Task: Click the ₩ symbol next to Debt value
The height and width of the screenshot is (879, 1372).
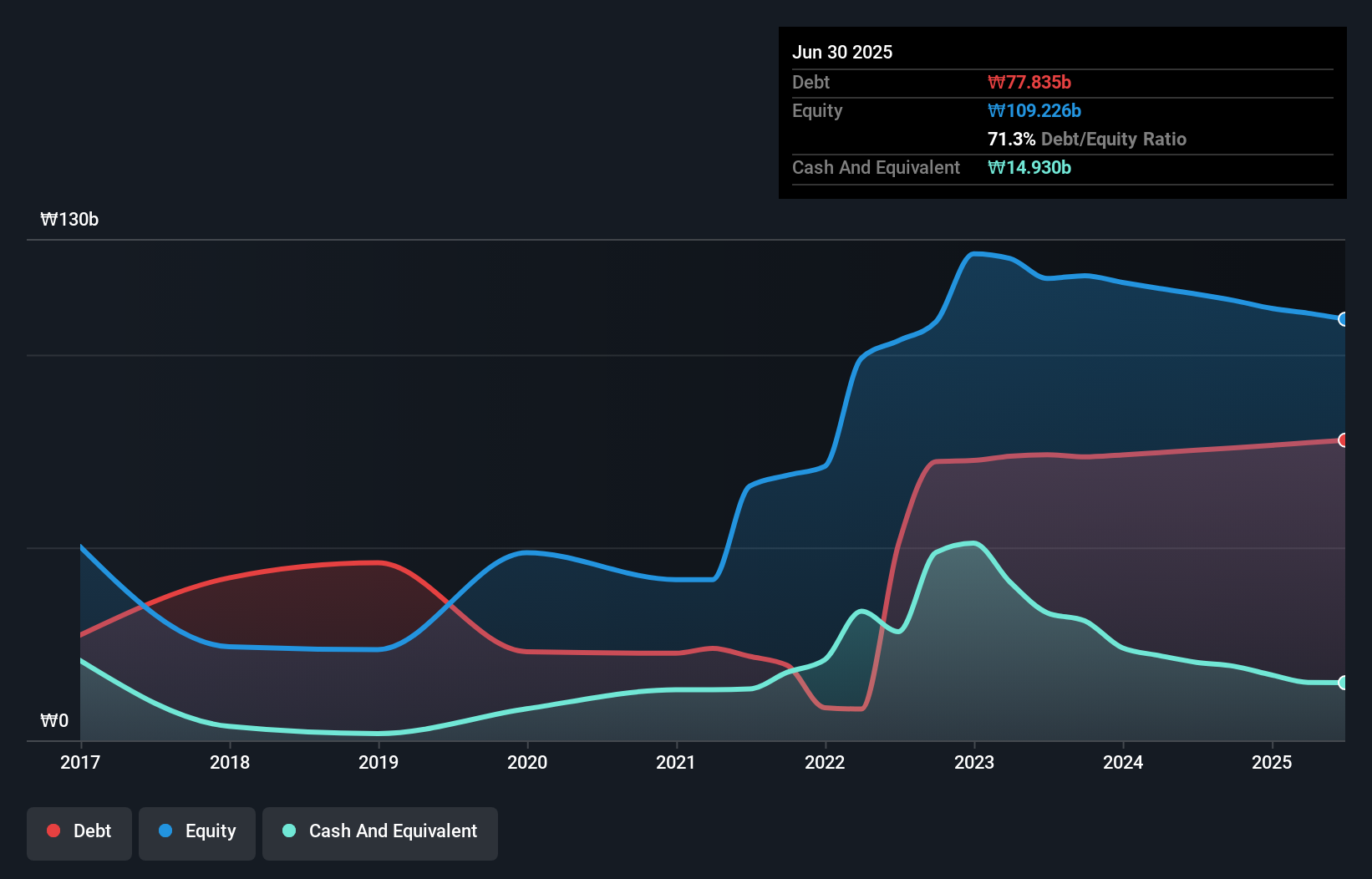Action: (x=994, y=82)
